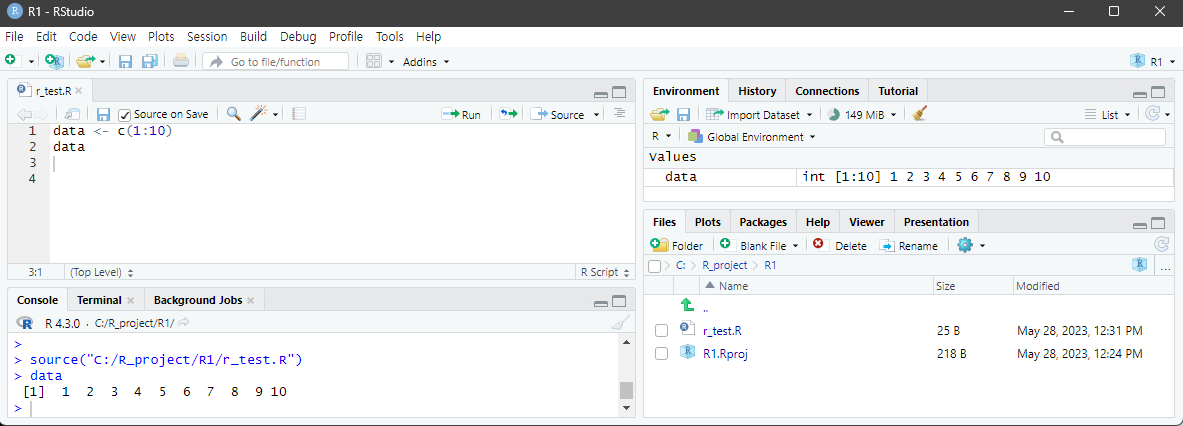Click the document outline icon in editor
This screenshot has height=426, width=1183.
tap(619, 113)
